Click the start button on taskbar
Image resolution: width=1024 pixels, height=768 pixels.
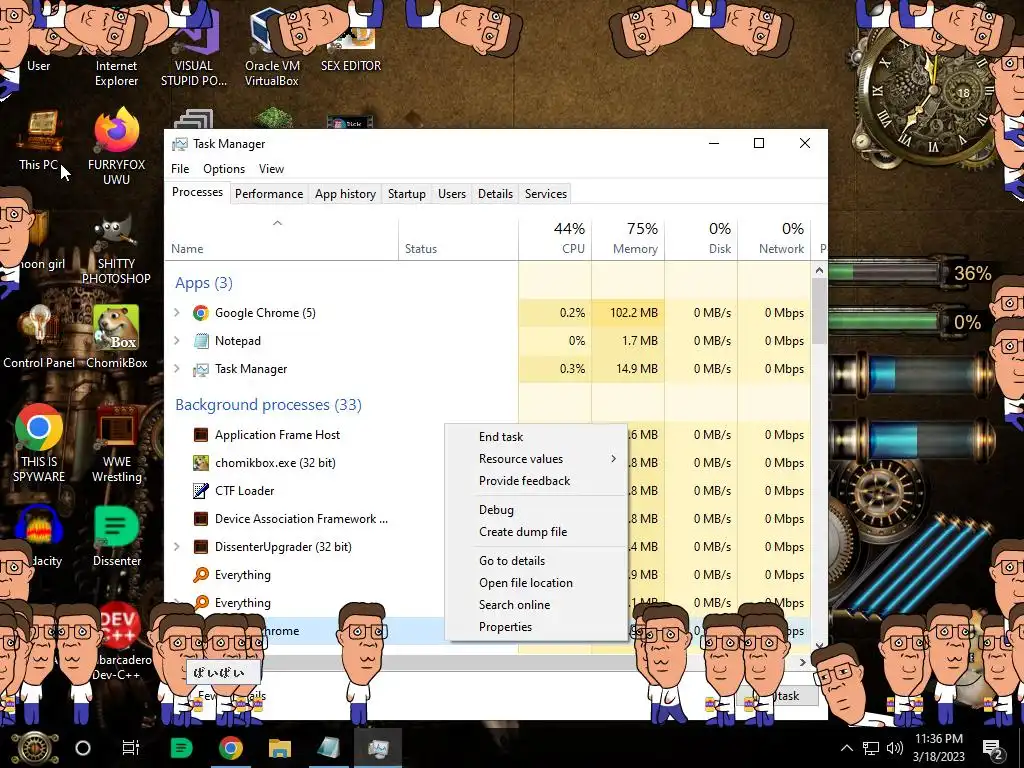click(35, 748)
